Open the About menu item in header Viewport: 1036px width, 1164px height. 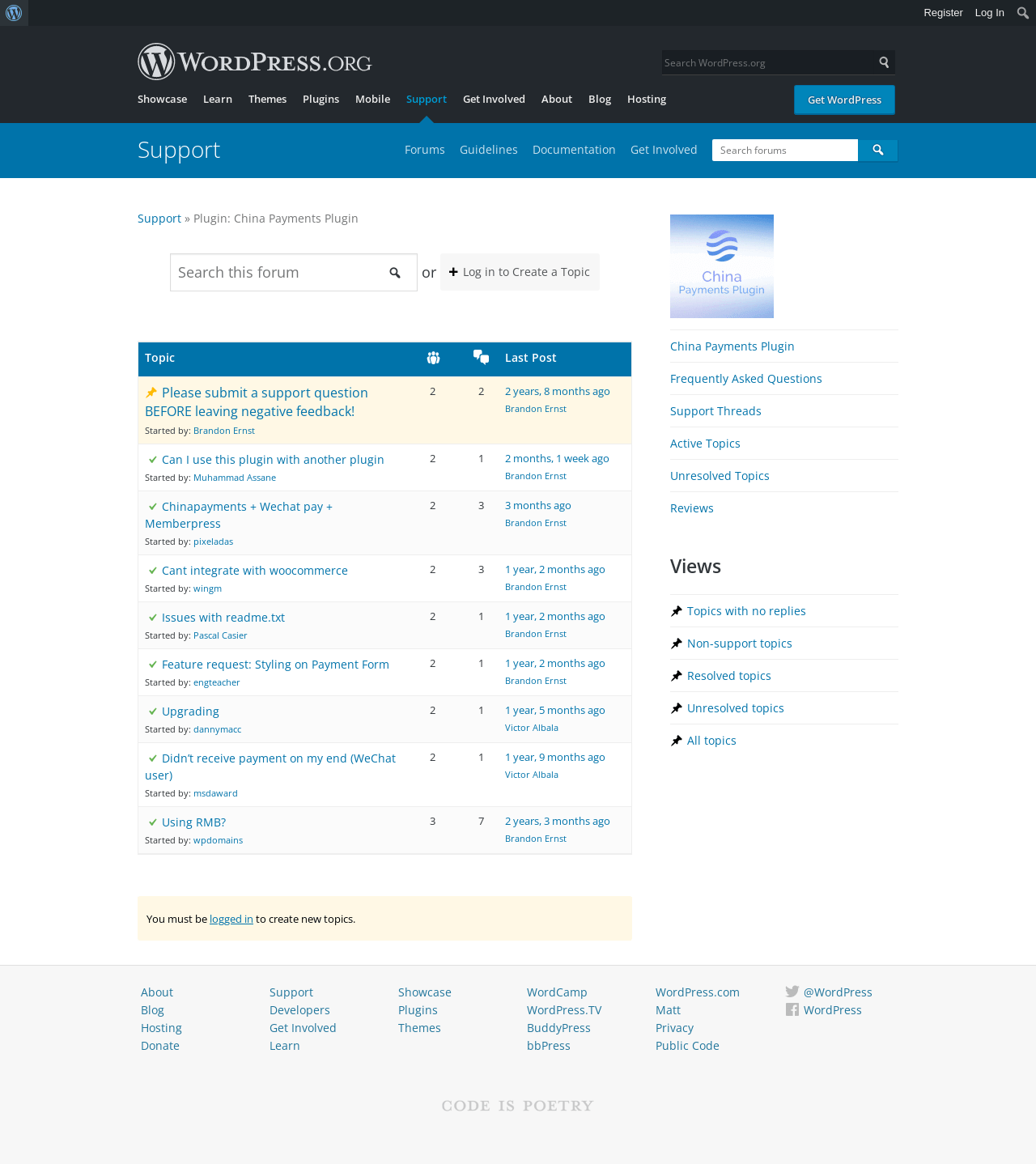[x=557, y=99]
